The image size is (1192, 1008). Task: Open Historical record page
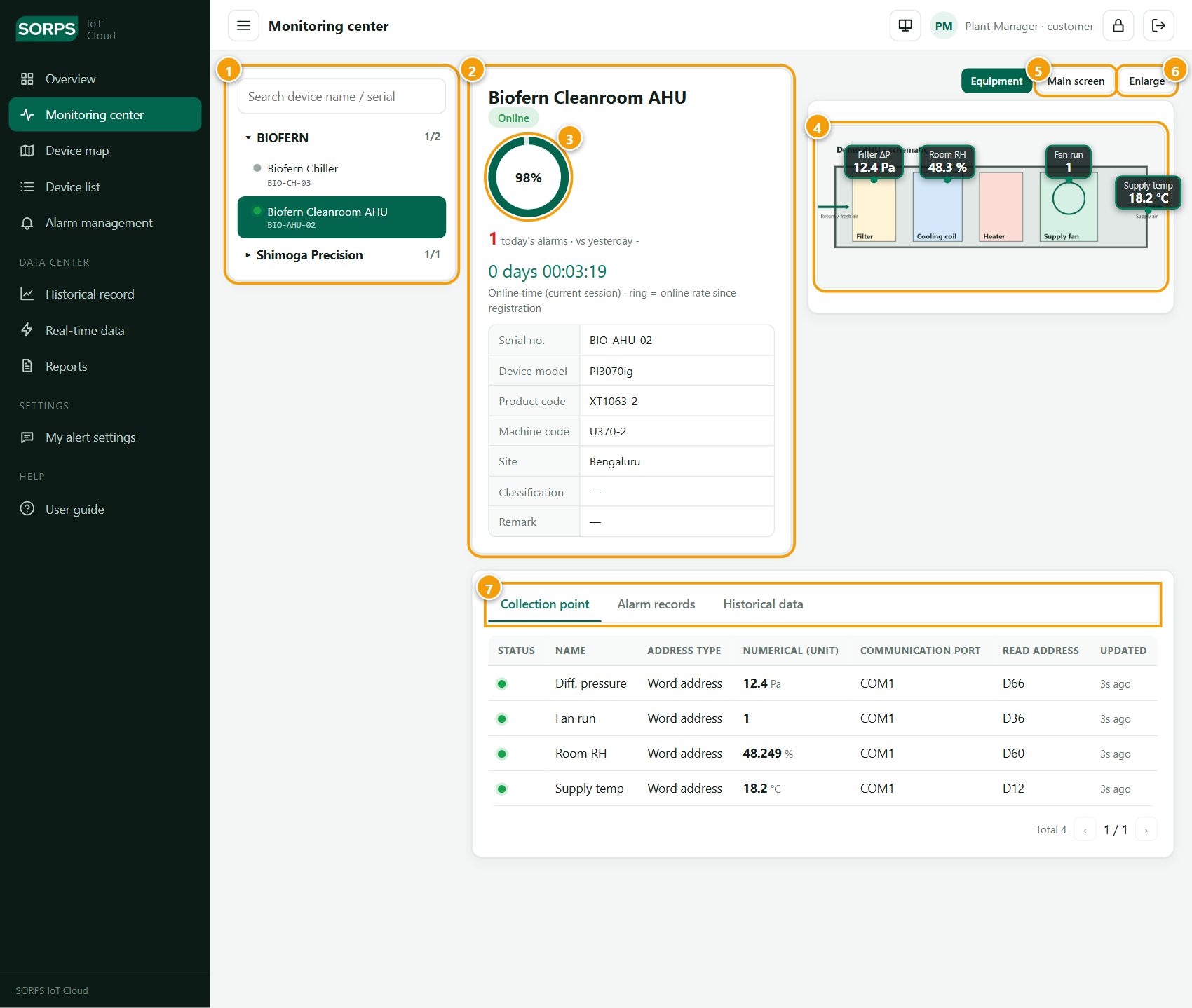point(105,294)
